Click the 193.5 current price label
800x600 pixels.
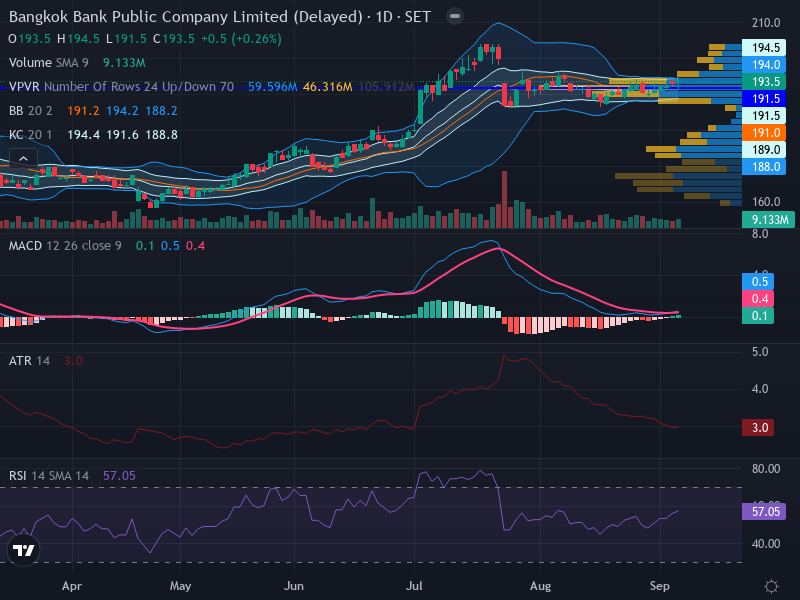764,82
